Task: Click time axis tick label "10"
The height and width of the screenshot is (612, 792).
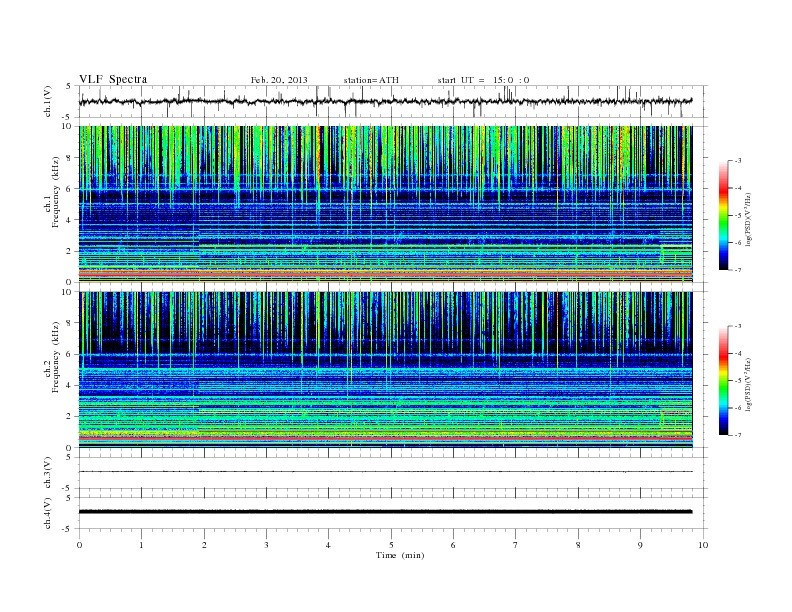Action: [703, 545]
